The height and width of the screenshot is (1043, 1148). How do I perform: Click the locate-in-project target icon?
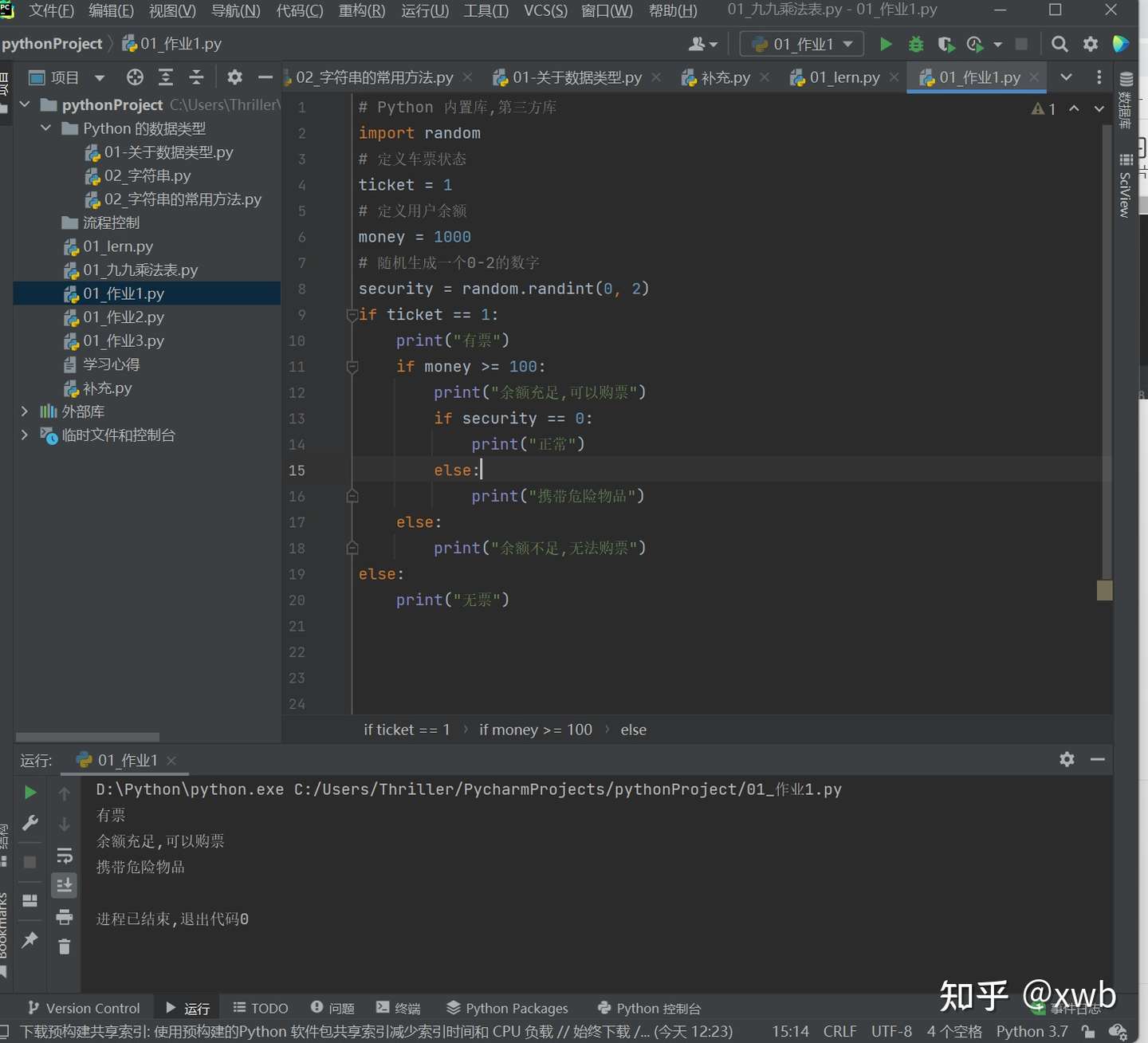click(135, 77)
